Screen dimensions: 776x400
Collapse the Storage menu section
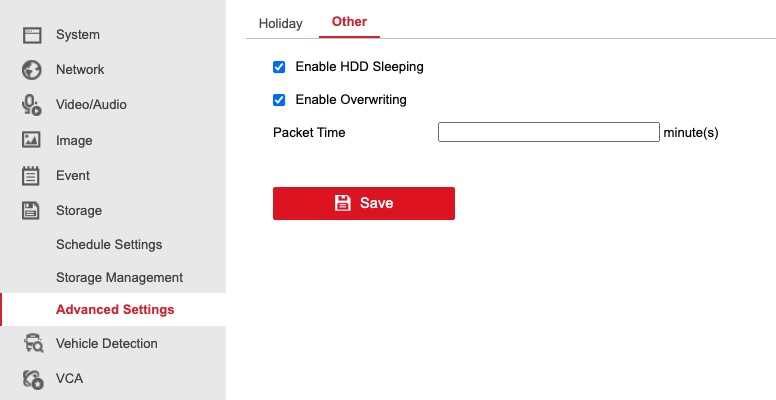coord(79,211)
